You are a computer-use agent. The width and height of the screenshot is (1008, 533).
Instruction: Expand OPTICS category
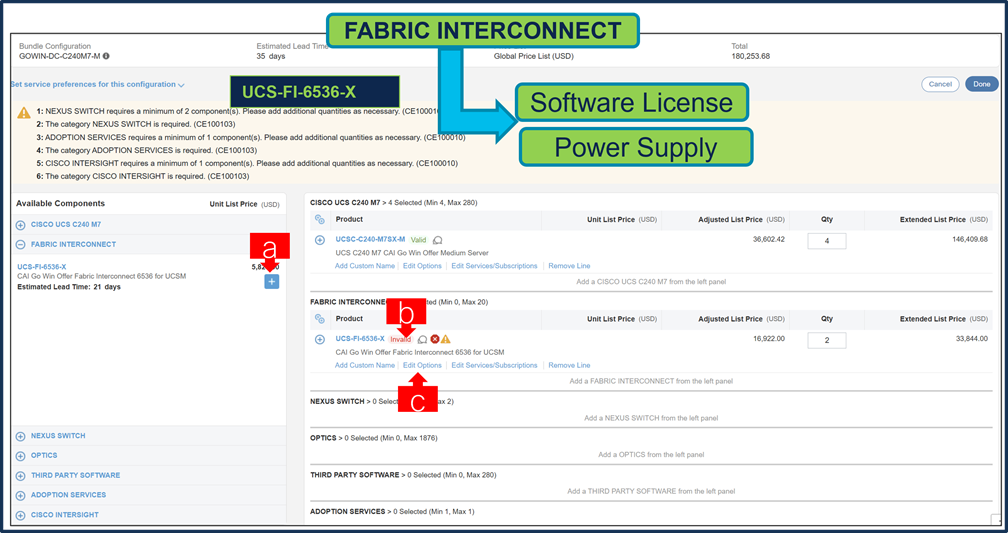click(x=21, y=456)
